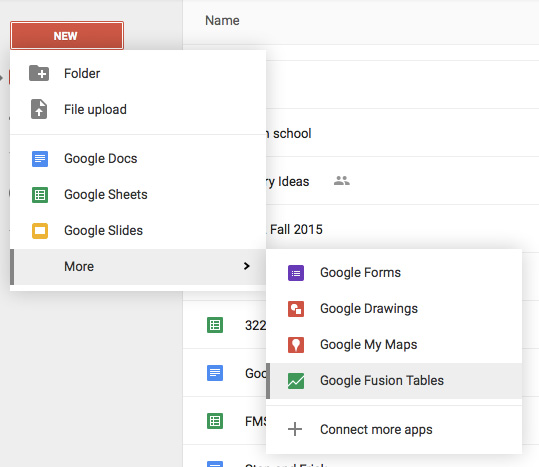The height and width of the screenshot is (467, 539).
Task: Open the Fall 2015 item in list
Action: click(x=296, y=230)
